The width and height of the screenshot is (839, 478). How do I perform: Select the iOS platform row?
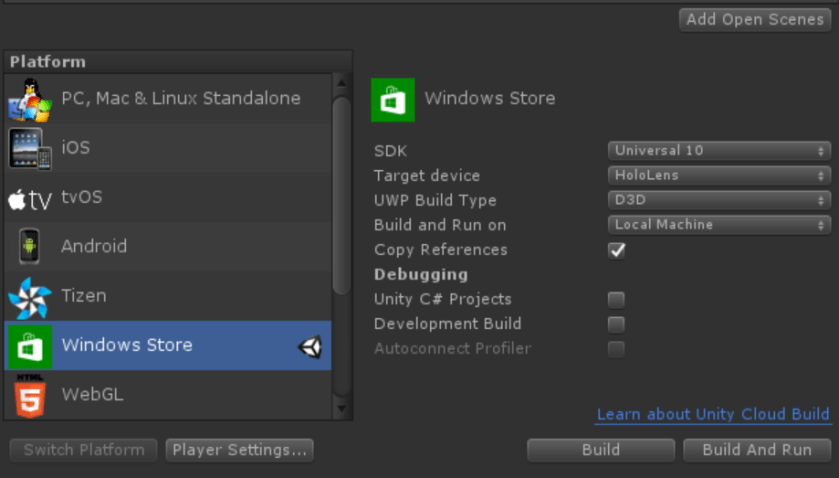click(x=168, y=148)
